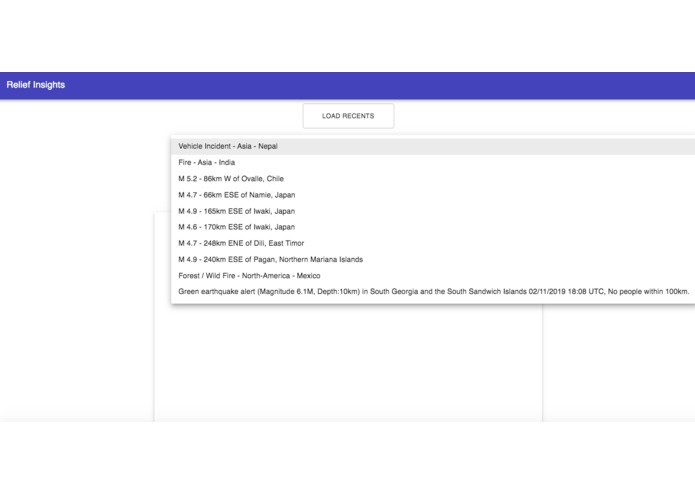The width and height of the screenshot is (695, 494).
Task: Select Forest / Wild Fire - North-America - Mexico
Action: point(433,276)
